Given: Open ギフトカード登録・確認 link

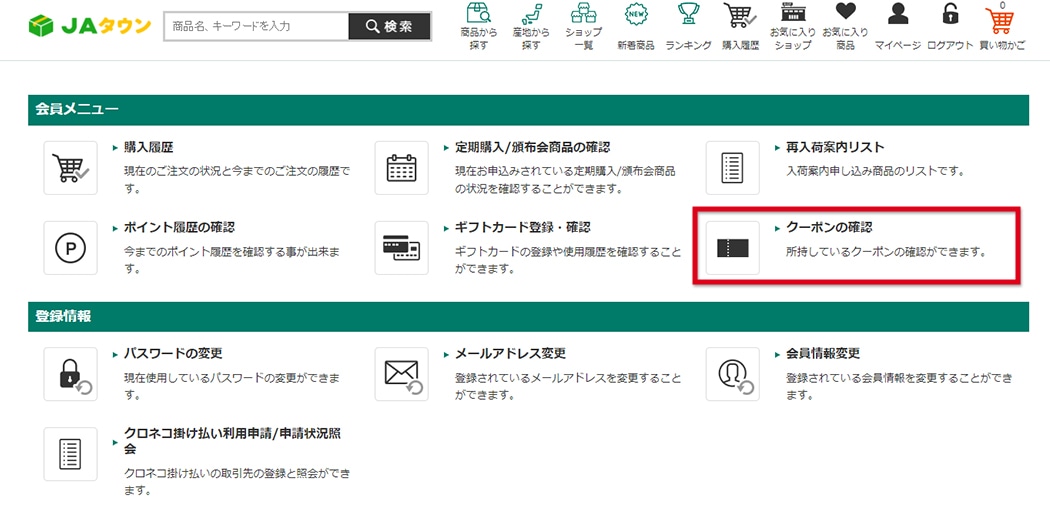Looking at the screenshot, I should (522, 228).
